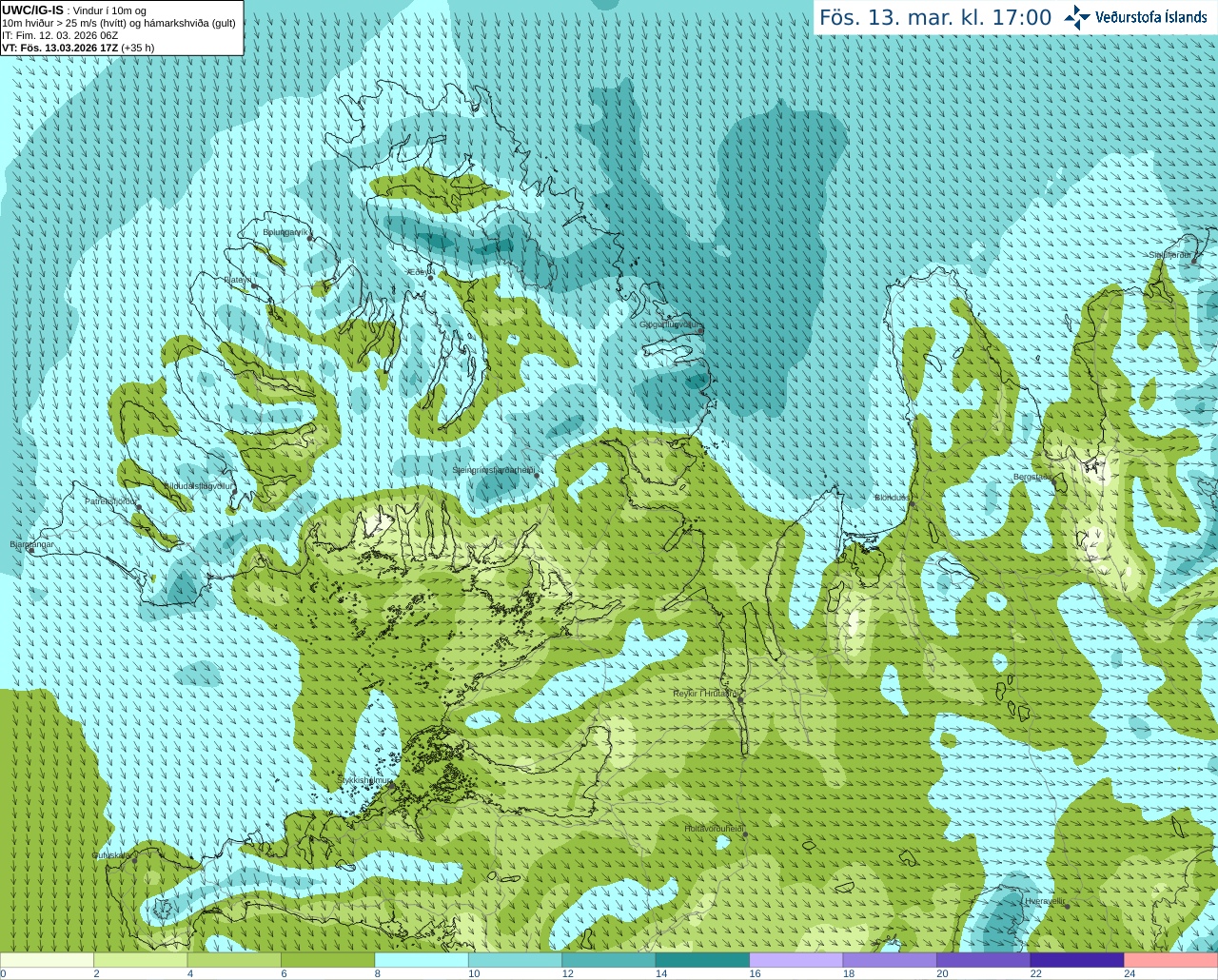Click the legend value '12'
The height and width of the screenshot is (980, 1218).
pos(568,973)
